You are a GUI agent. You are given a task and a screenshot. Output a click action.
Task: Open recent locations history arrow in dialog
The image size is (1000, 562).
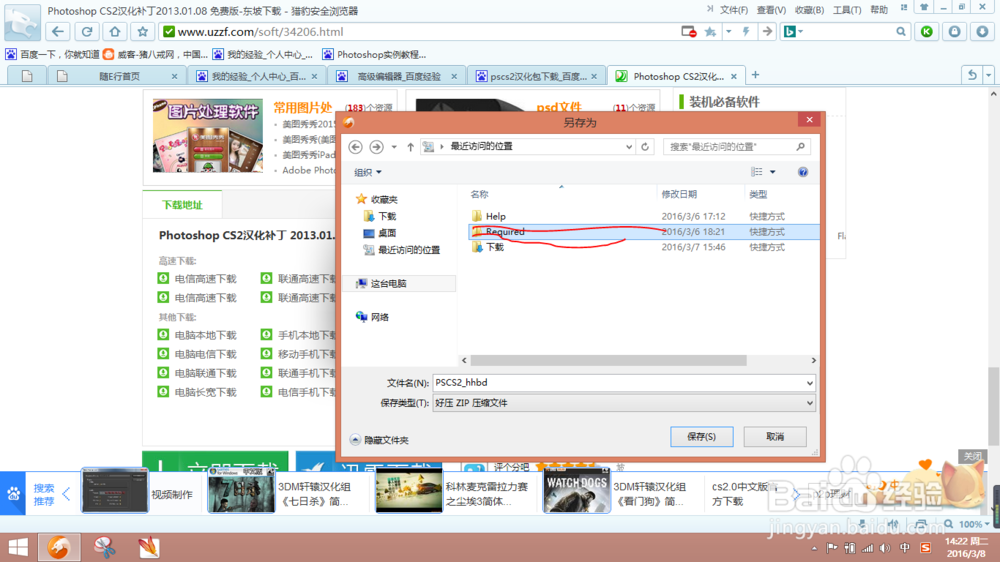[394, 147]
